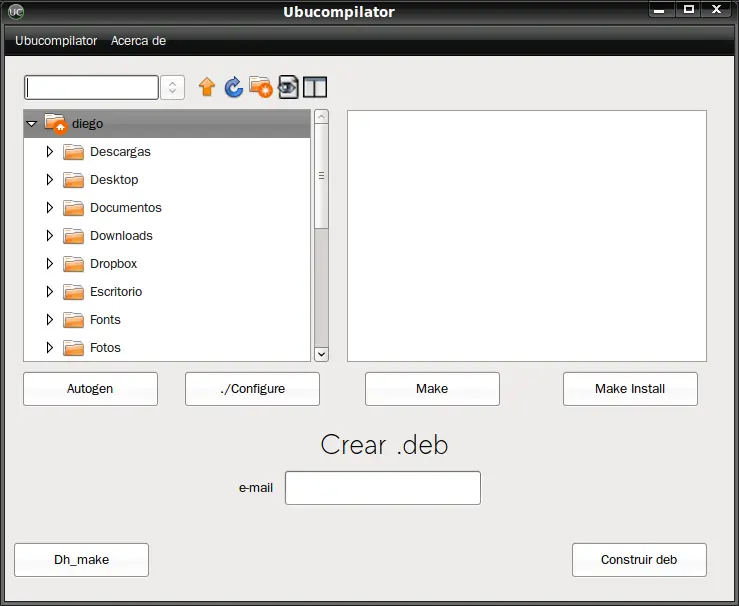Maximize the Ubucompilator window
The width and height of the screenshot is (739, 606).
pyautogui.click(x=689, y=9)
